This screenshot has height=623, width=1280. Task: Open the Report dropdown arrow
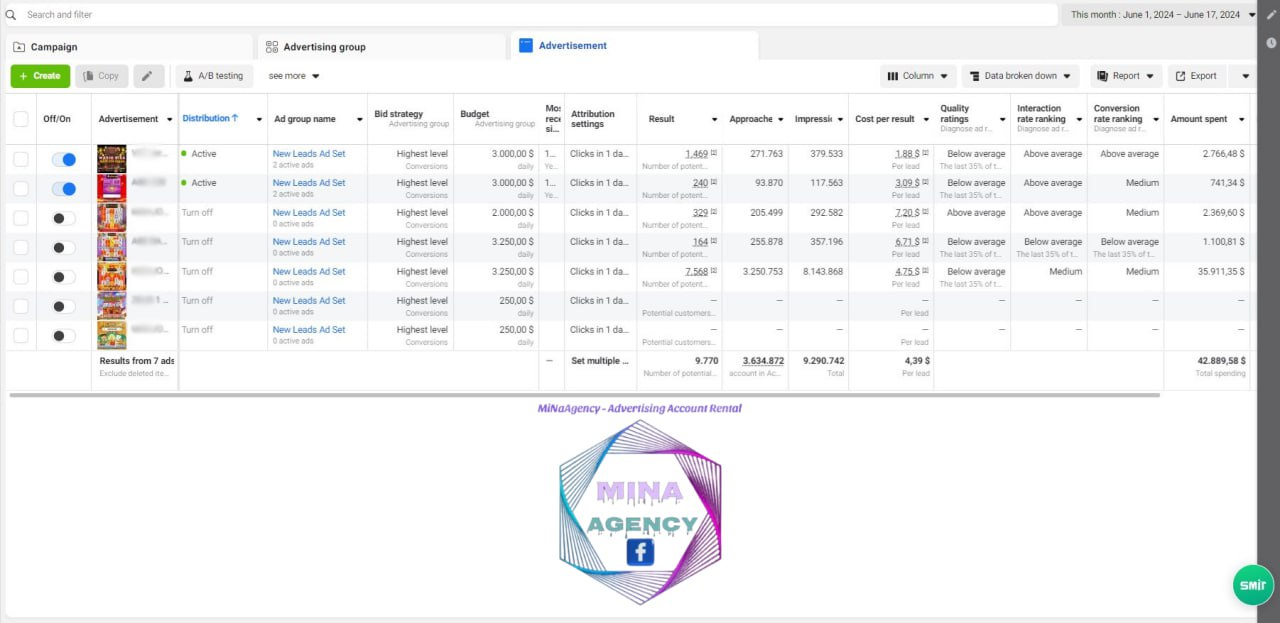click(x=1151, y=76)
